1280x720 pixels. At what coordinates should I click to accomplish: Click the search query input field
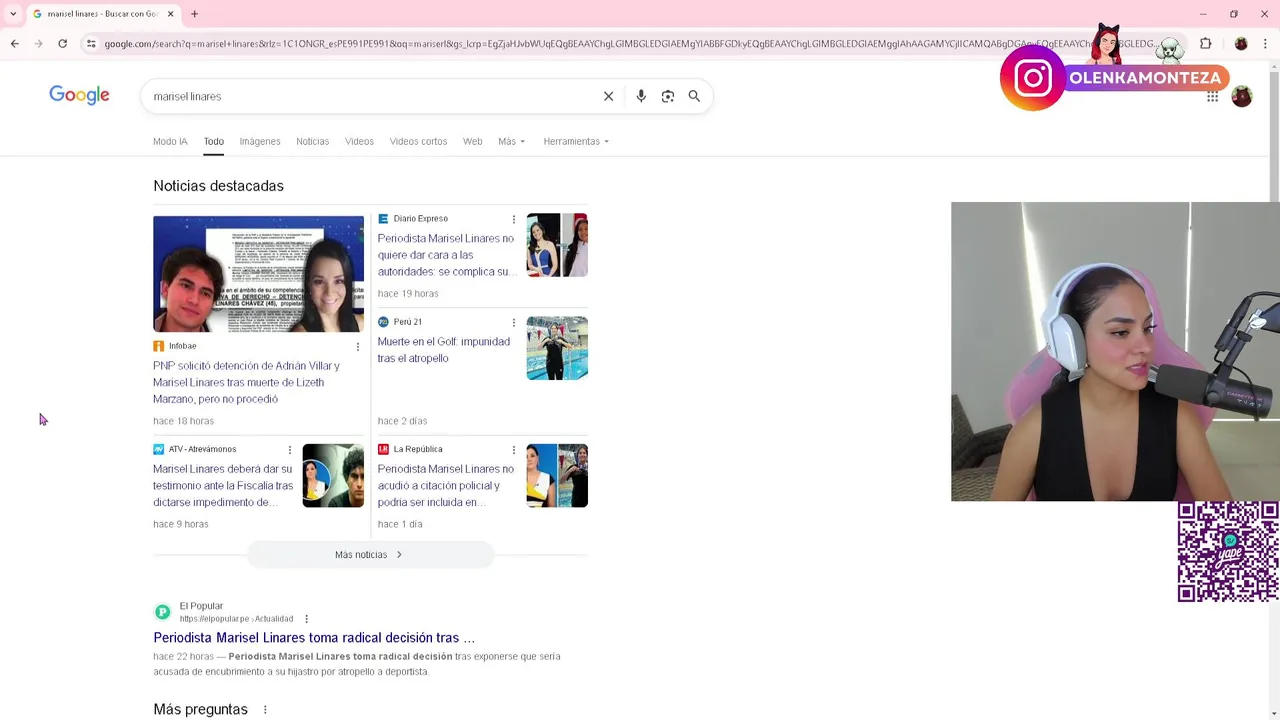click(370, 96)
